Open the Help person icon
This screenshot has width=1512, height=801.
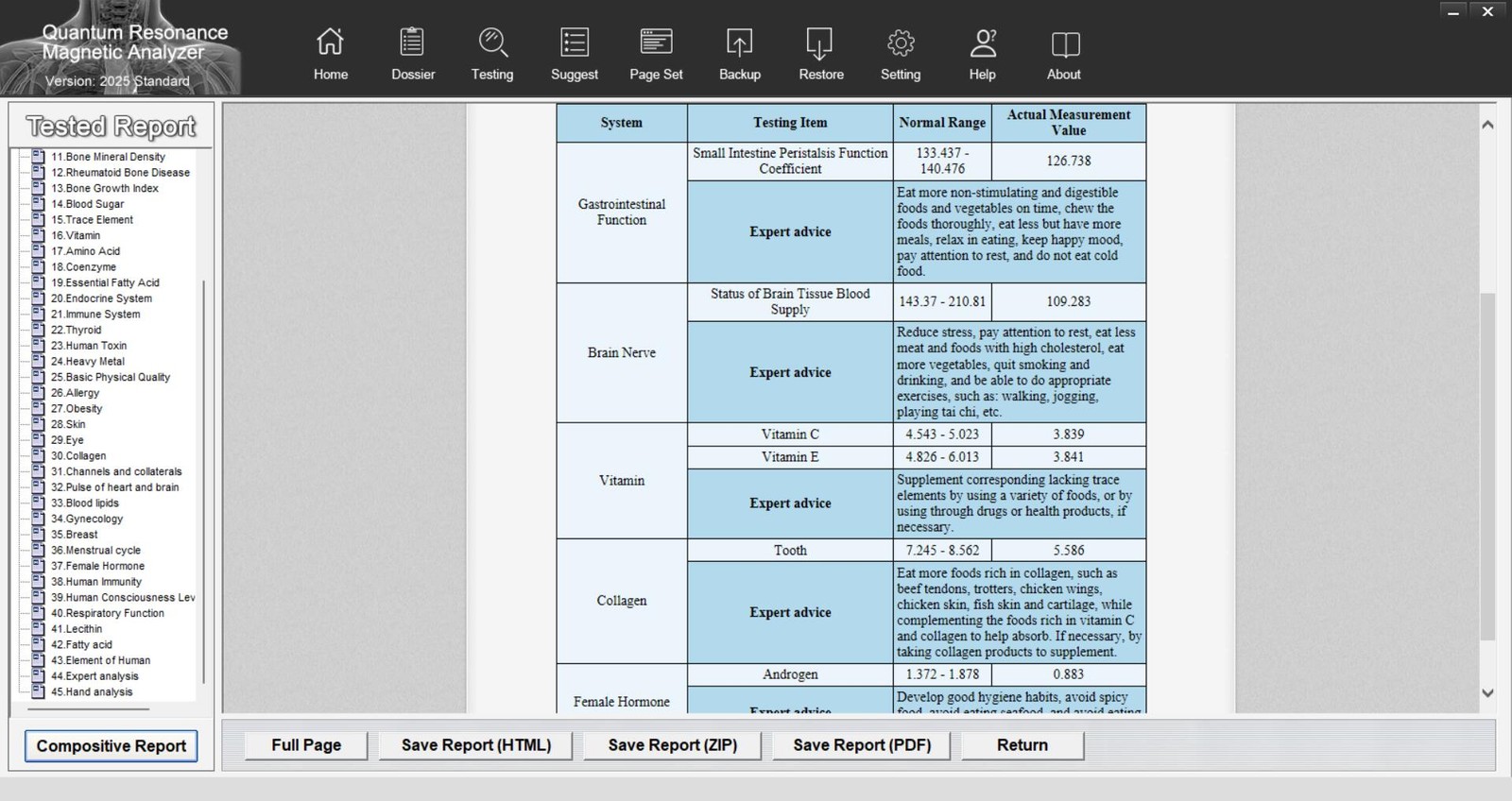click(983, 43)
